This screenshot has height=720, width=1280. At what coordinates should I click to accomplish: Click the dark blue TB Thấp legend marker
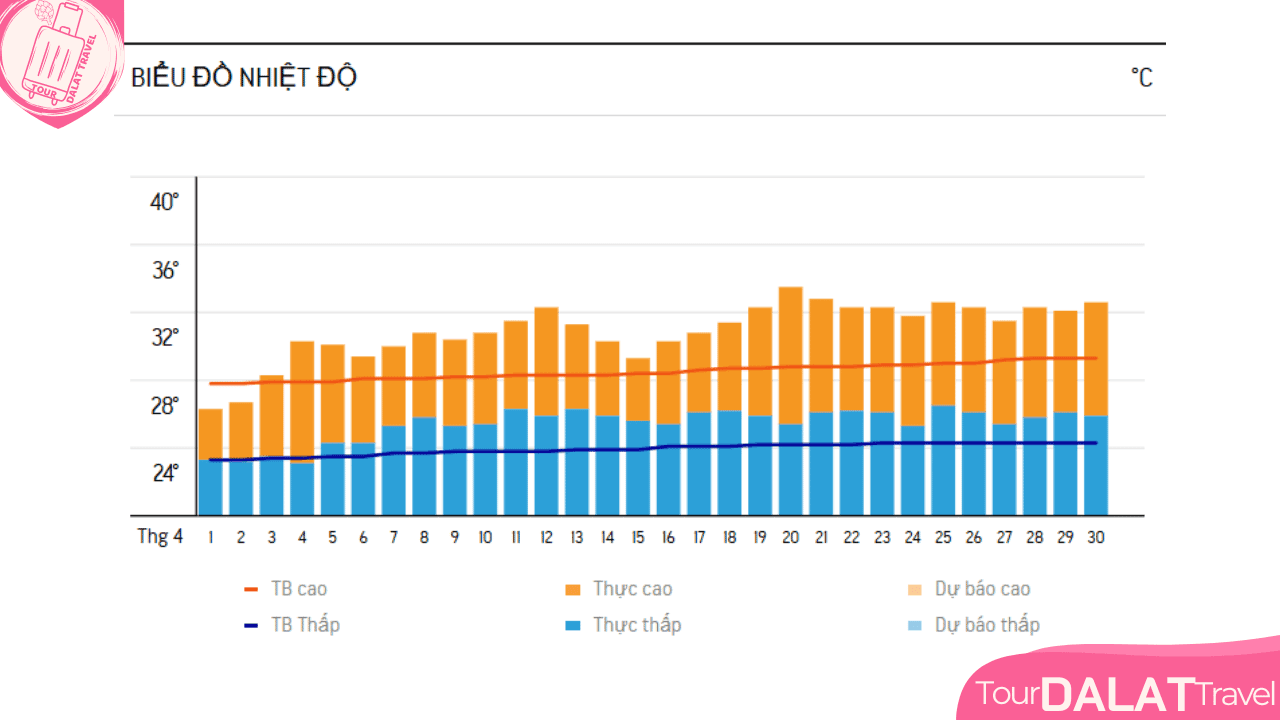pos(251,626)
